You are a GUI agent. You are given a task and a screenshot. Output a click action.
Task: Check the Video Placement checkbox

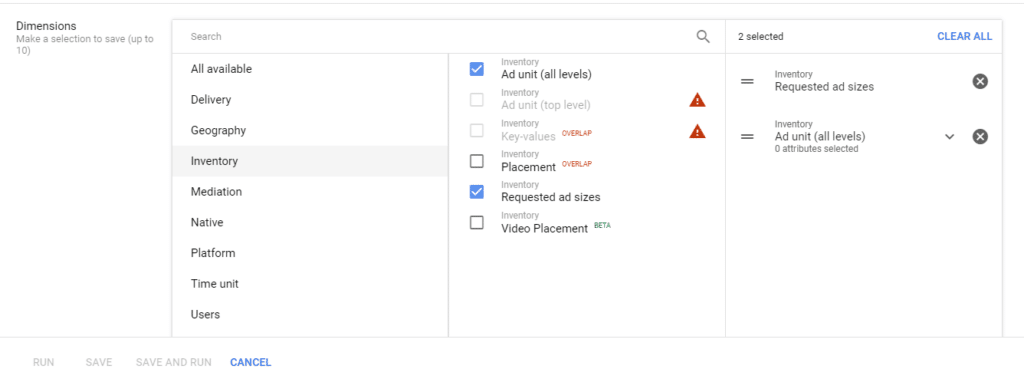[477, 222]
